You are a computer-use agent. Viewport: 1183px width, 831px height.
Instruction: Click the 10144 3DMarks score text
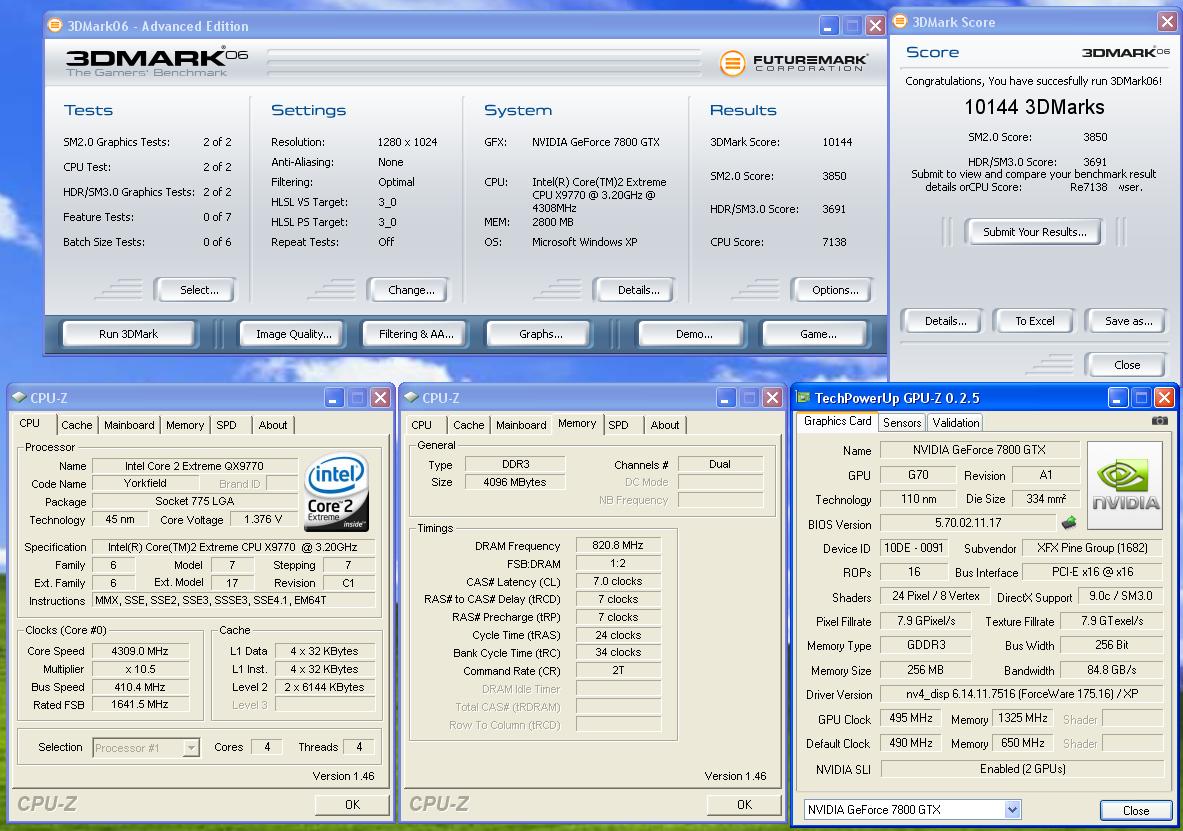1034,107
